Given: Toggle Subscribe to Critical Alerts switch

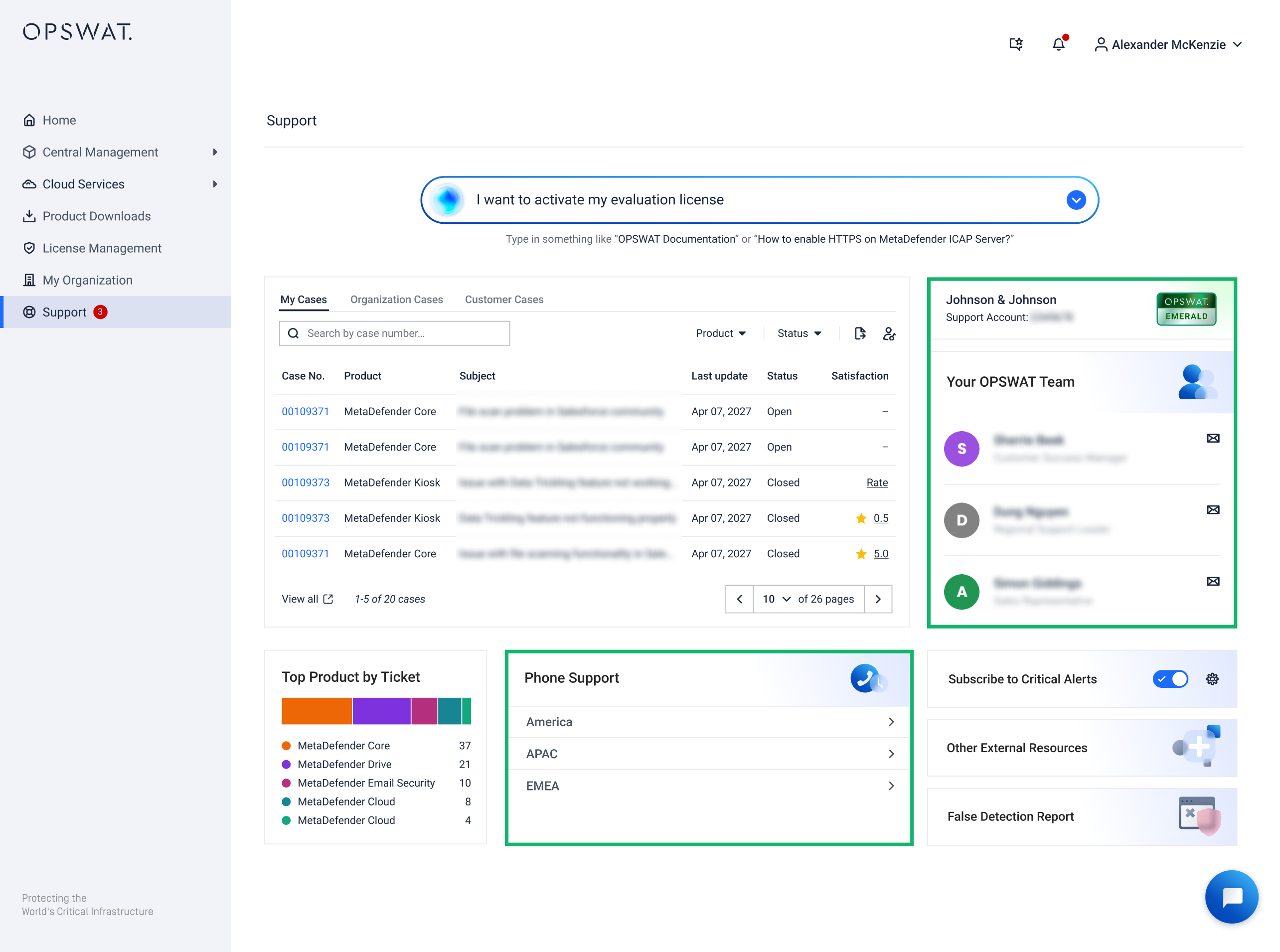Looking at the screenshot, I should (x=1170, y=679).
